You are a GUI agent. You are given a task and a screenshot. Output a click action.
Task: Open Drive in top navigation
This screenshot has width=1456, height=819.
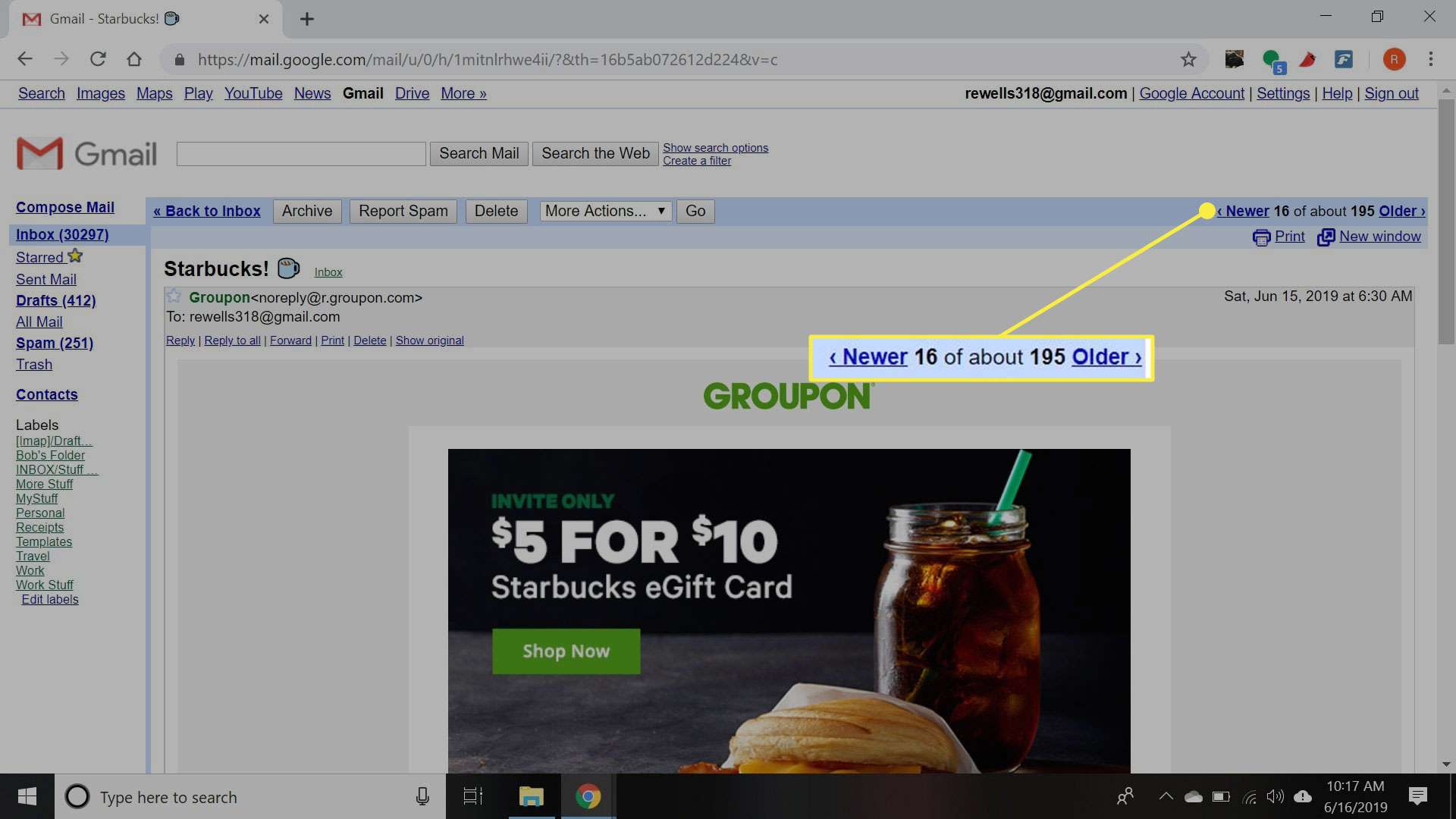coord(412,93)
